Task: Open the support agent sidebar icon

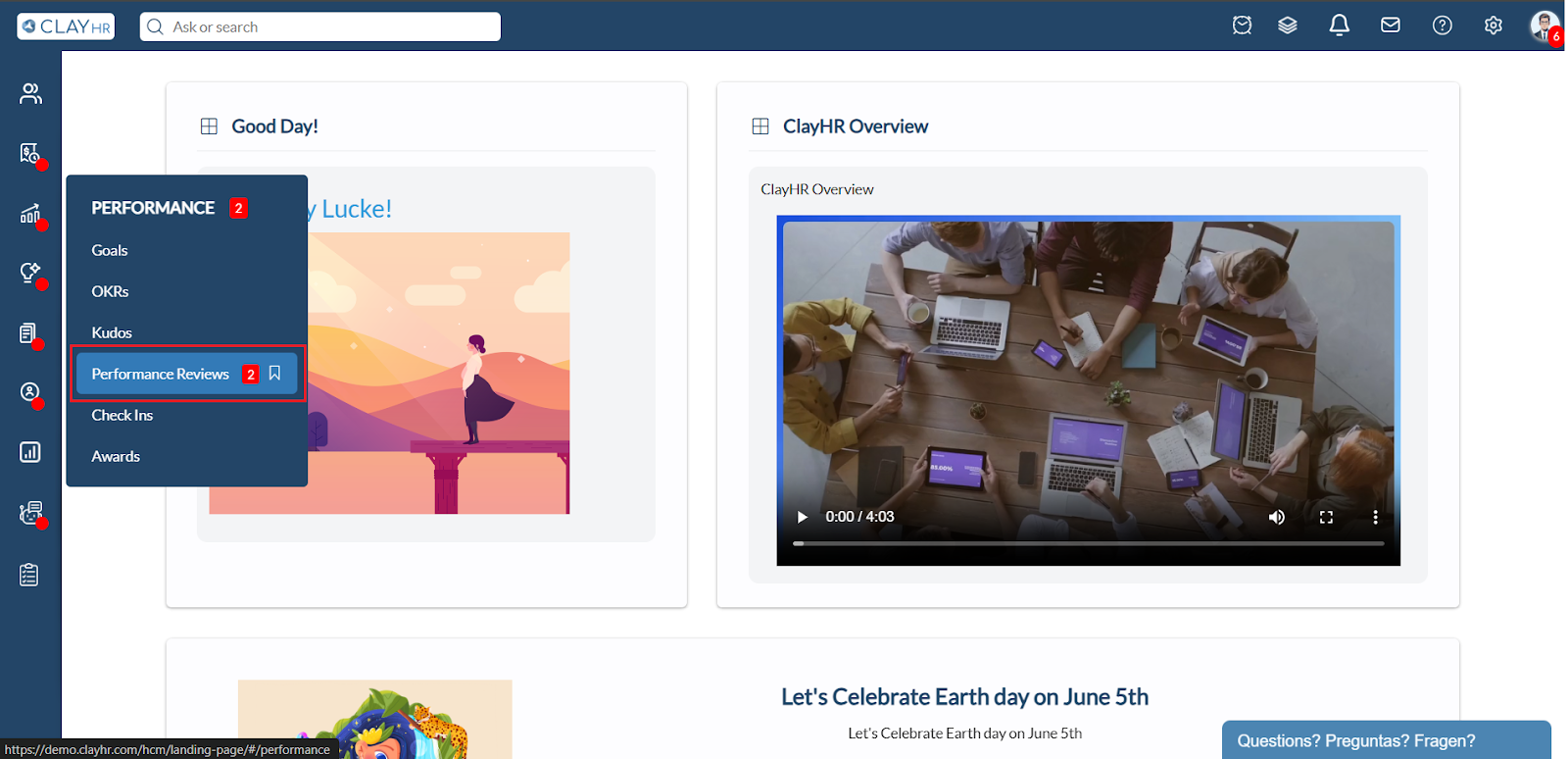Action: coord(30,513)
